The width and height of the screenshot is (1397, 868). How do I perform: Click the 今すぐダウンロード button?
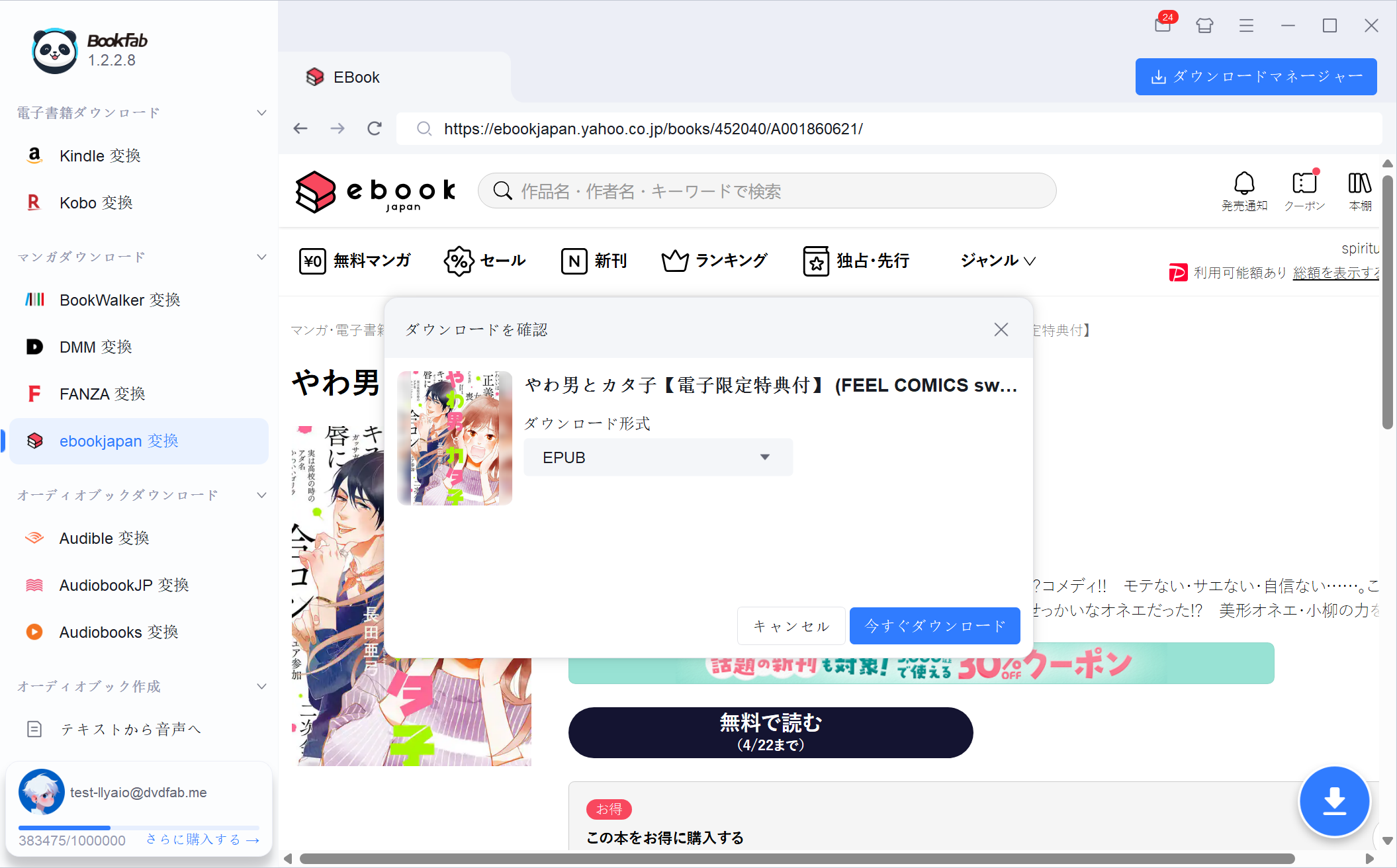pyautogui.click(x=934, y=625)
